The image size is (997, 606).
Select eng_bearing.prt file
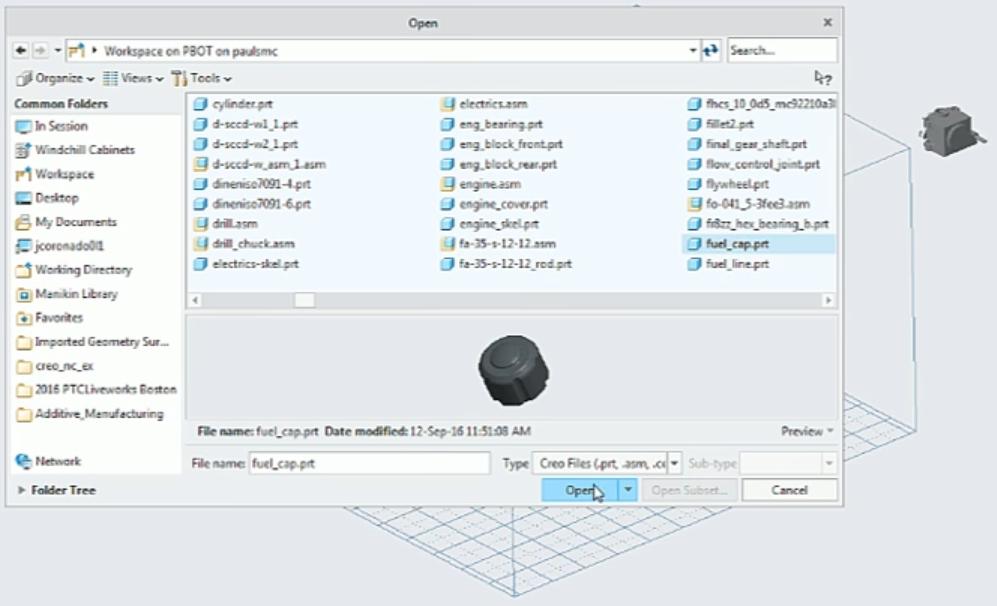(x=492, y=124)
